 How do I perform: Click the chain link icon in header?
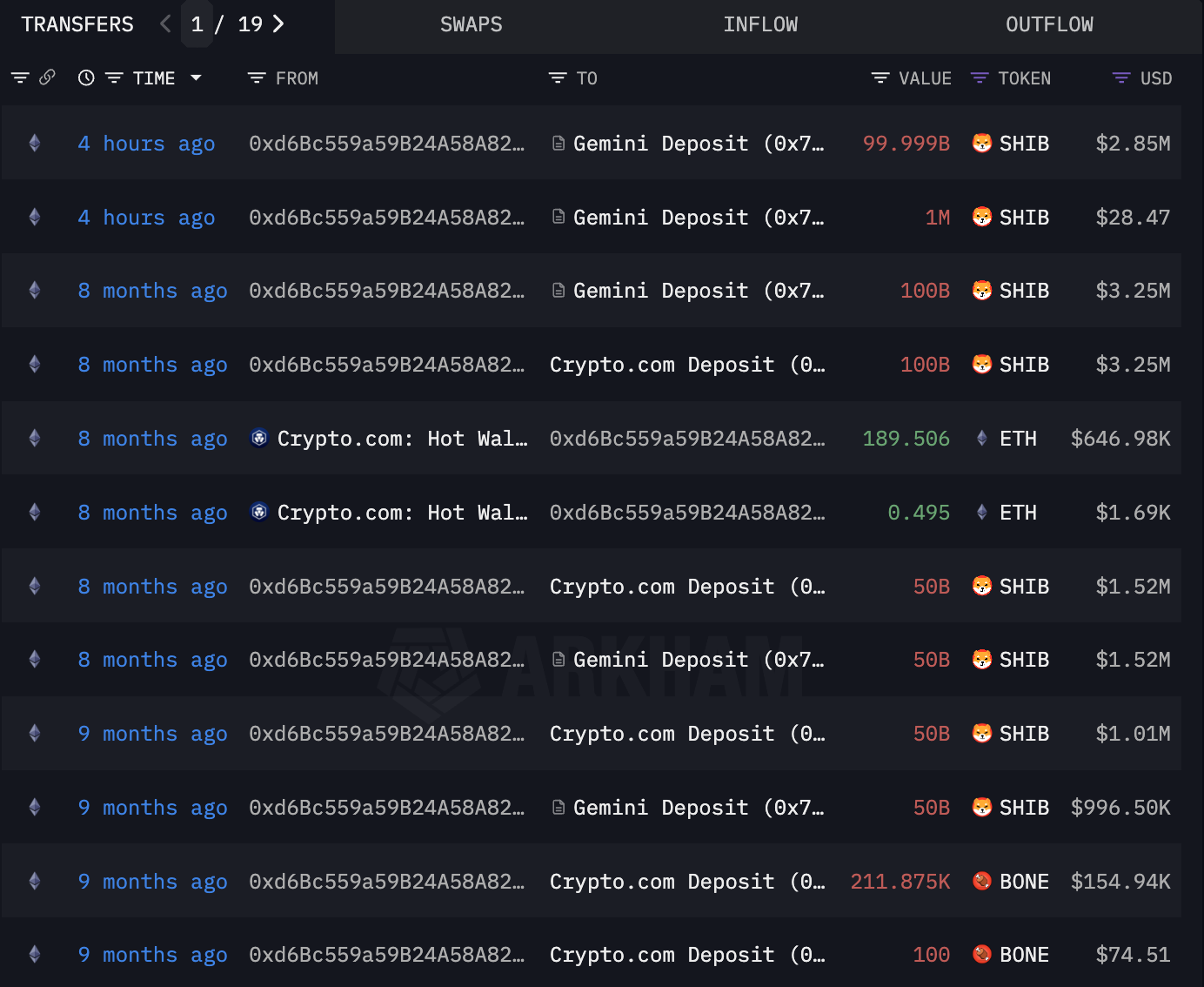[x=47, y=77]
